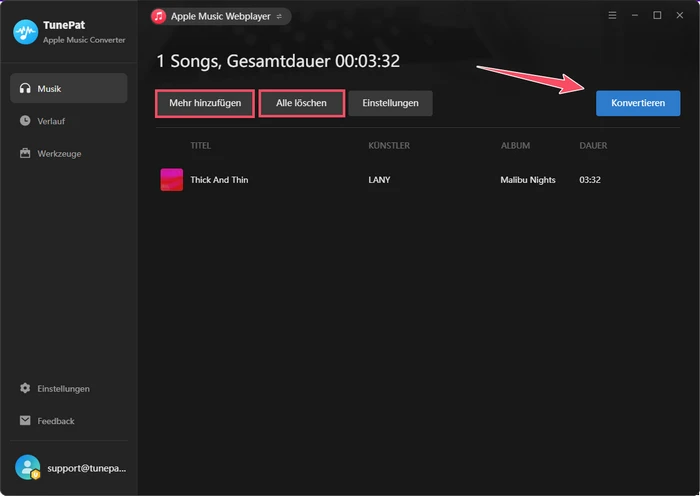Click the headphones icon next to Musik
The height and width of the screenshot is (496, 700).
(25, 88)
